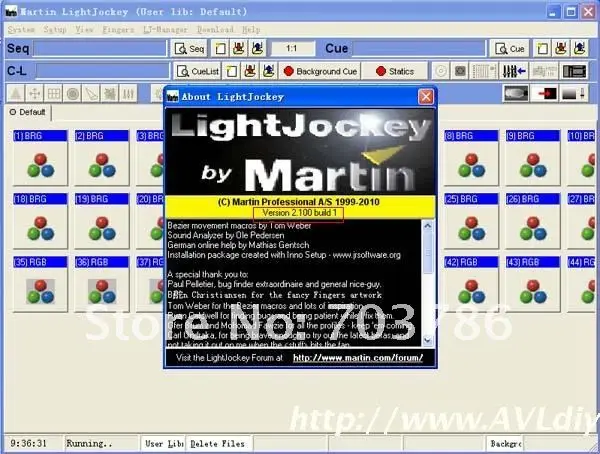Select fixture (19) BRG

pyautogui.click(x=102, y=221)
